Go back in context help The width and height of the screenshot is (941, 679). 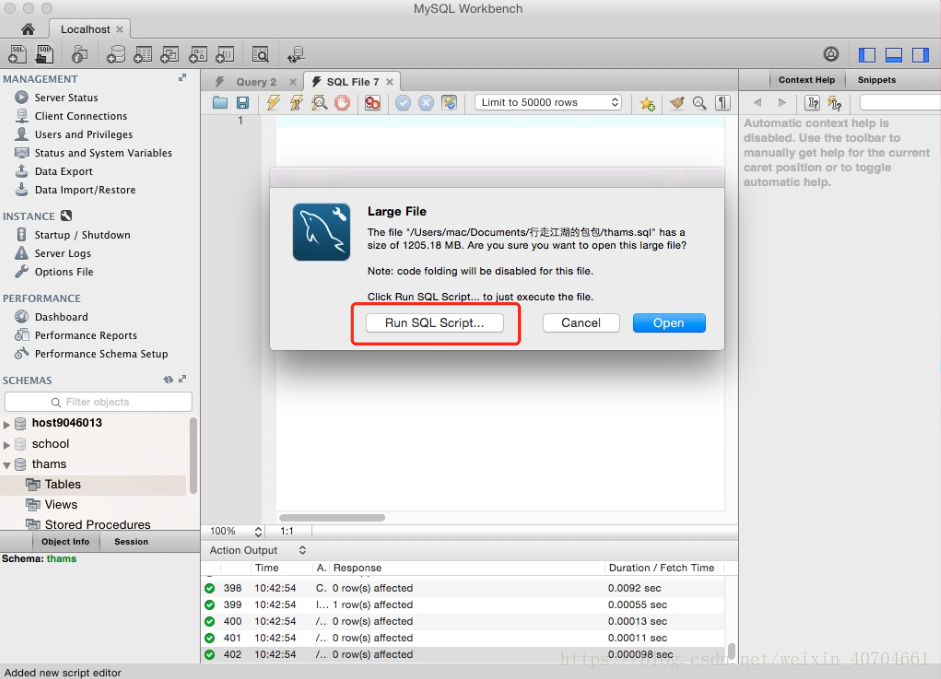758,103
